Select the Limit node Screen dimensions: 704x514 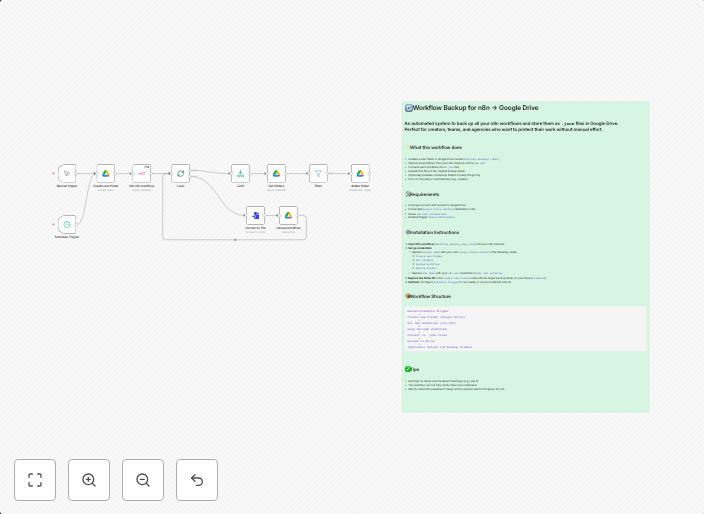click(x=241, y=173)
